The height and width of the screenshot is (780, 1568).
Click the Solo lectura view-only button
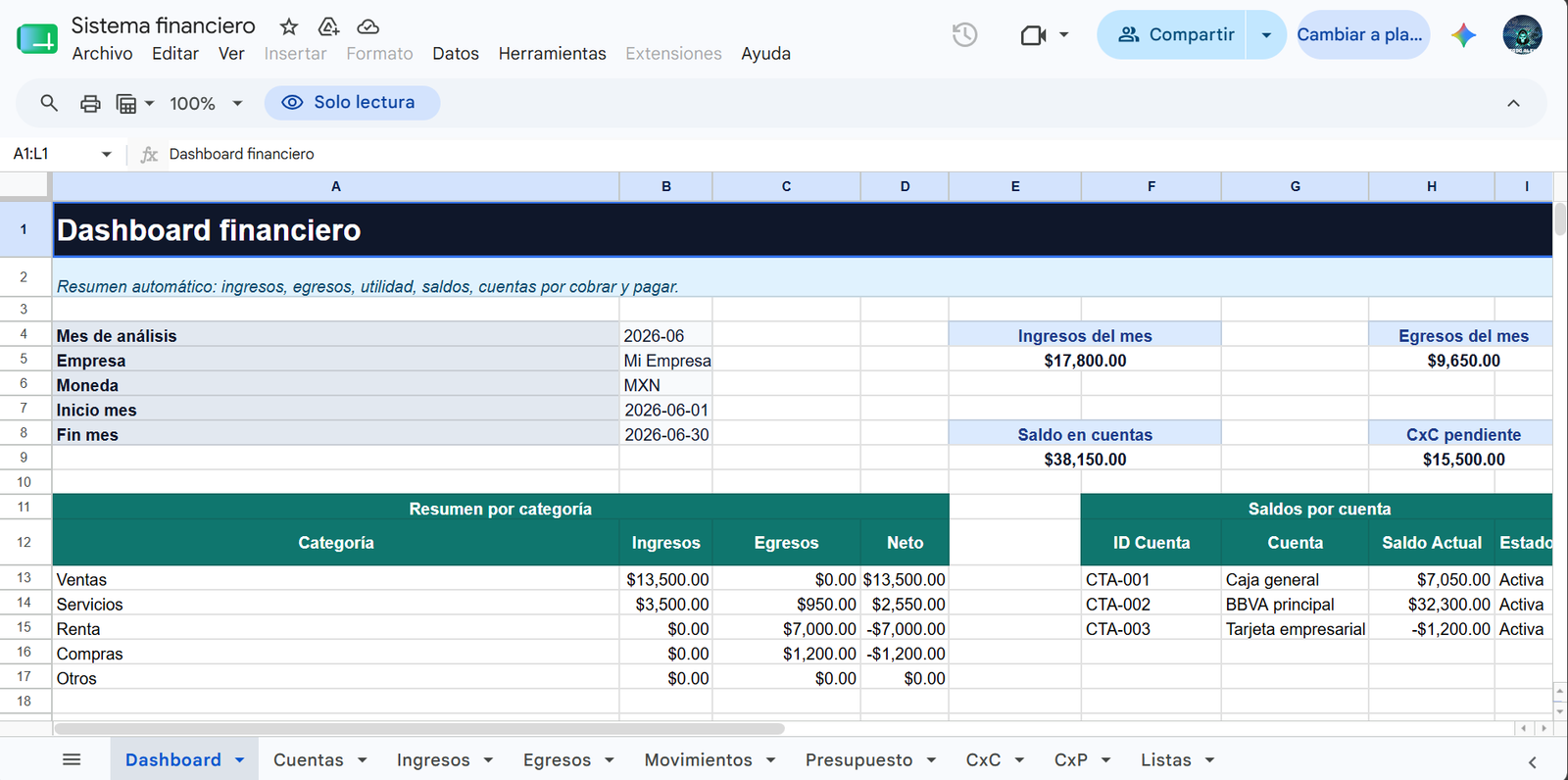point(352,103)
